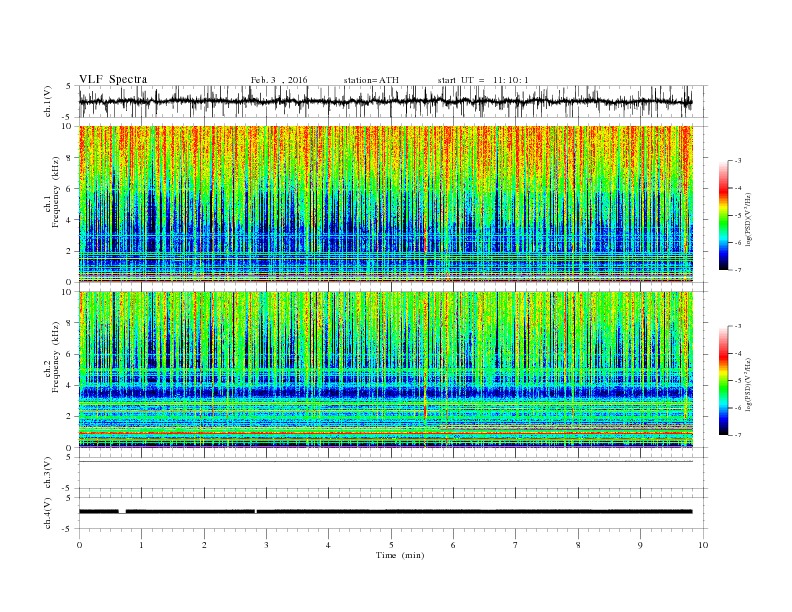Screen dimensions: 792x612
Task: Click the "4" tick on the time axis
Action: tap(328, 545)
